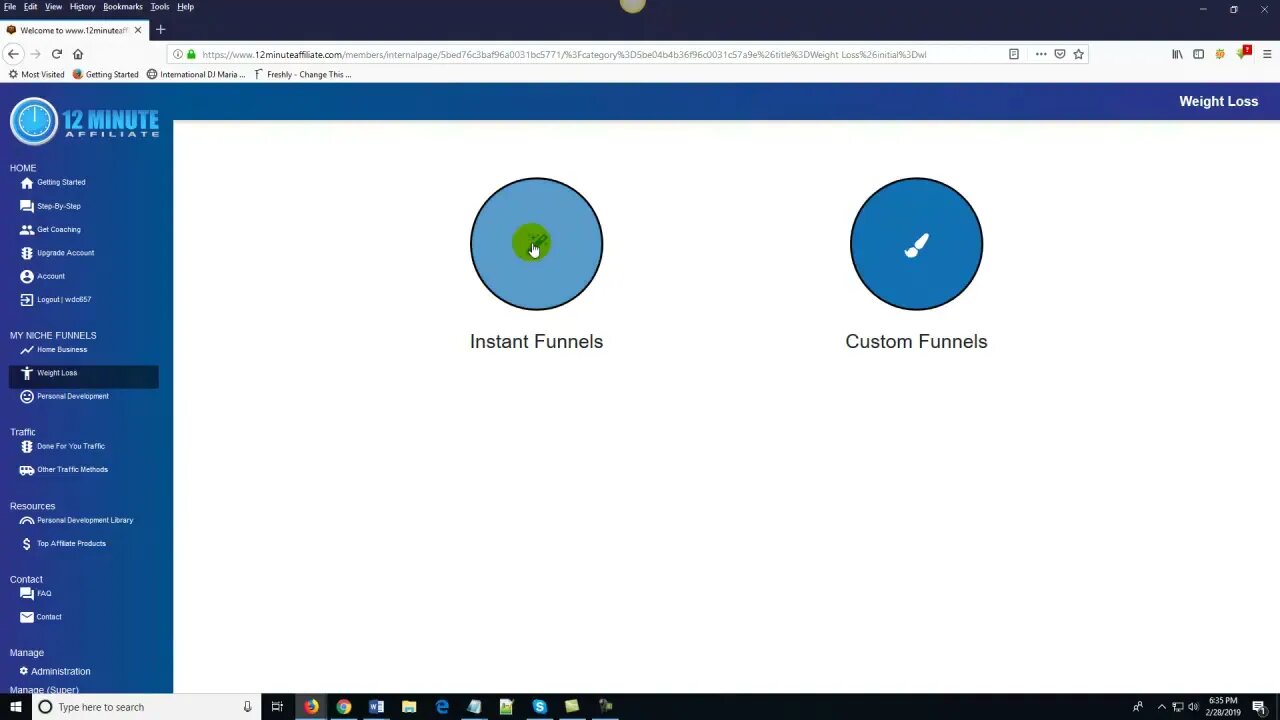Open the Getting Started bookmark
Image resolution: width=1280 pixels, height=720 pixels.
(106, 75)
